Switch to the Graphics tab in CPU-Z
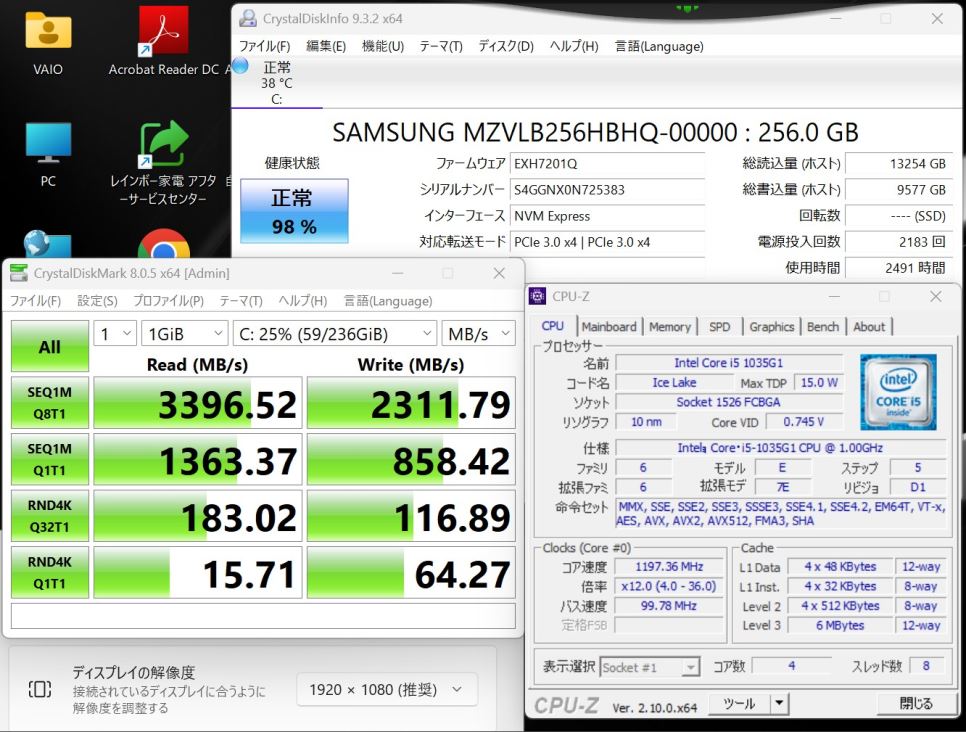This screenshot has width=966, height=732. tap(771, 327)
